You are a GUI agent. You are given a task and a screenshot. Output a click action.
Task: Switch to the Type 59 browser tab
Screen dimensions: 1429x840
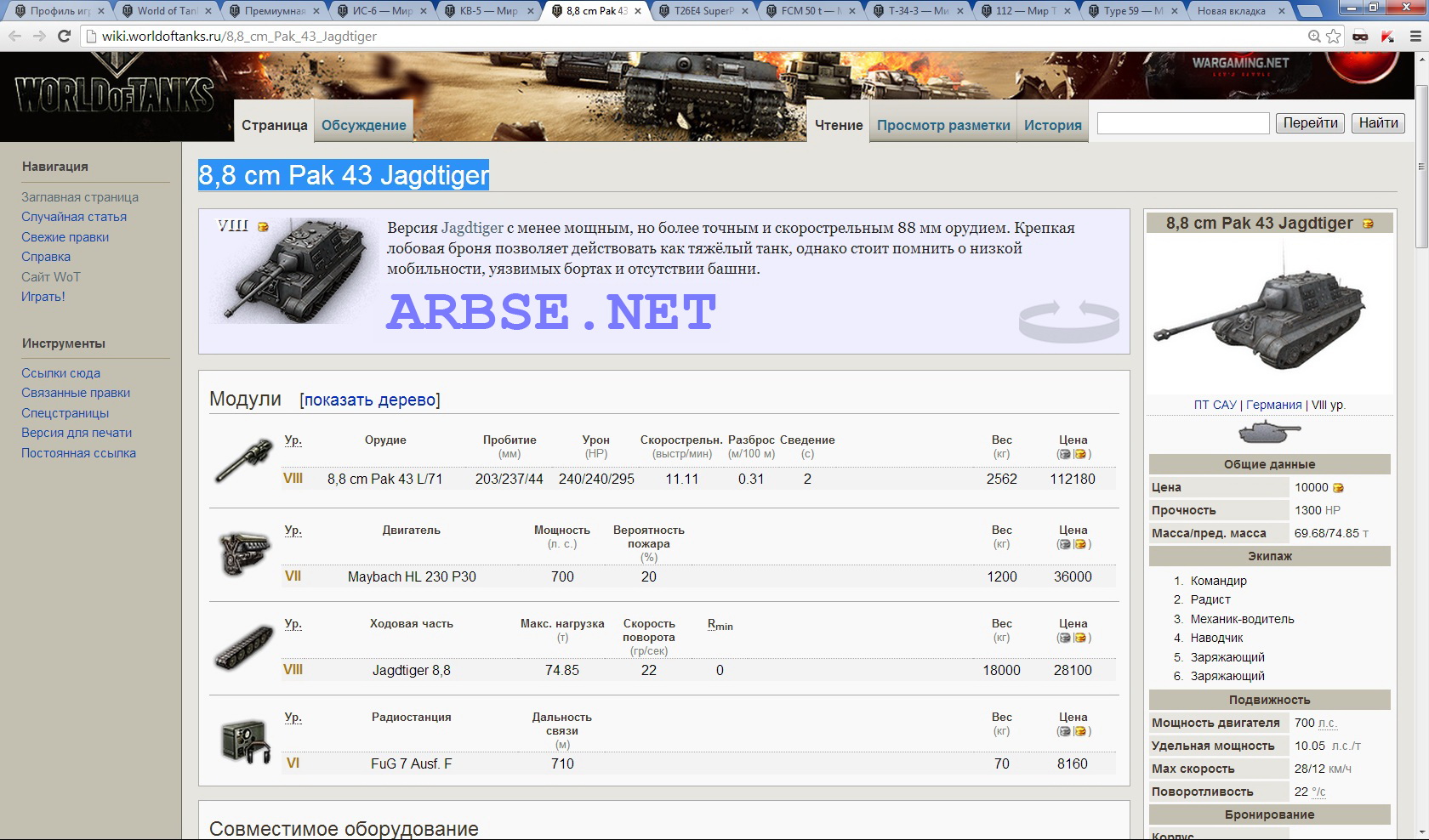1131,11
